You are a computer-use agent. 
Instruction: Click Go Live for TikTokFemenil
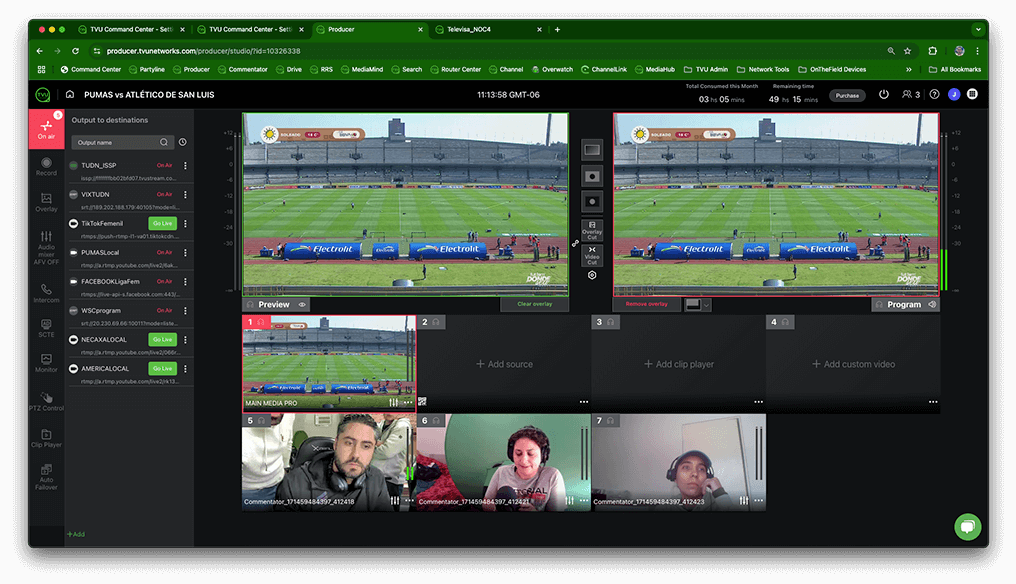(x=163, y=224)
